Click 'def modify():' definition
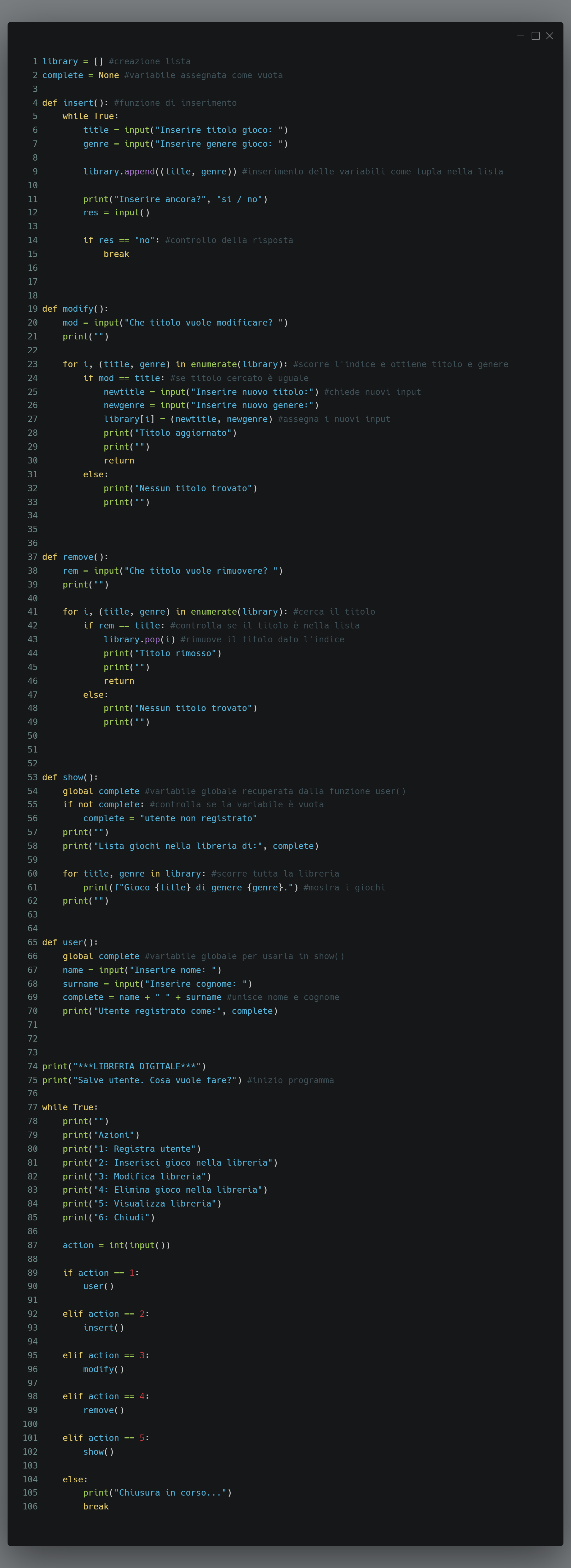 75,309
